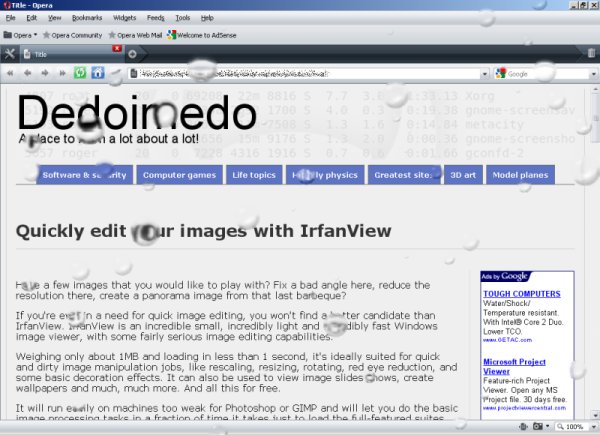Open the Opera bookmarks folder
The height and width of the screenshot is (435, 600).
coord(20,35)
